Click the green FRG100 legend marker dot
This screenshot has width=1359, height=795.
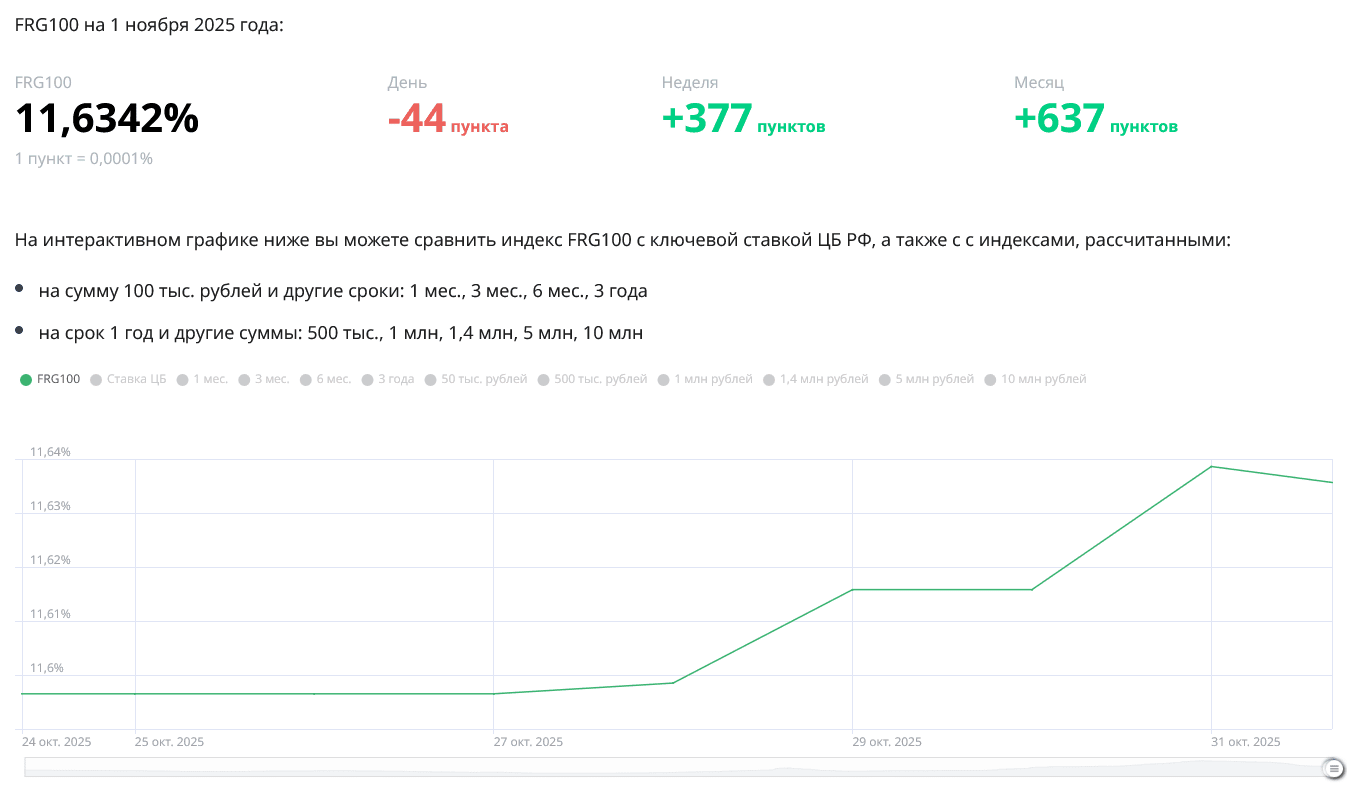click(26, 380)
